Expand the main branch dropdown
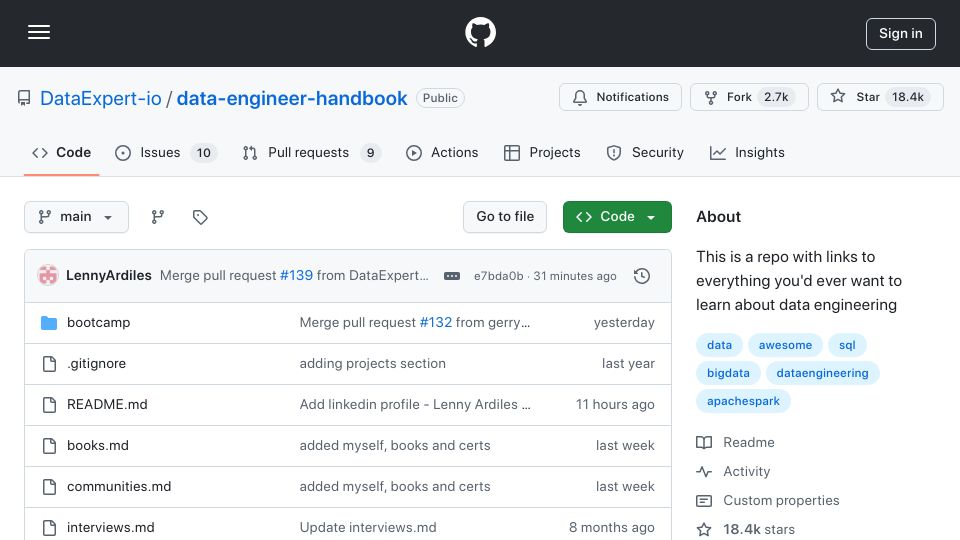The image size is (960, 540). [77, 217]
